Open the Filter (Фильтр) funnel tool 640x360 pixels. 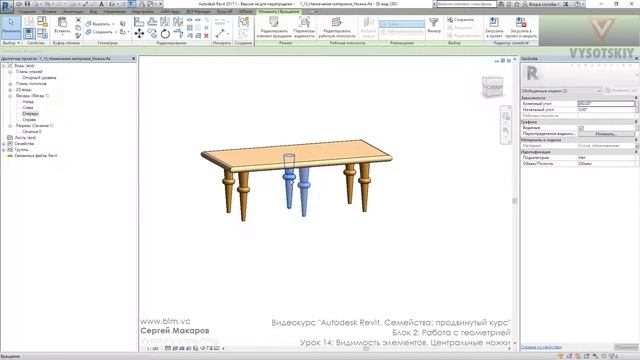pos(433,25)
